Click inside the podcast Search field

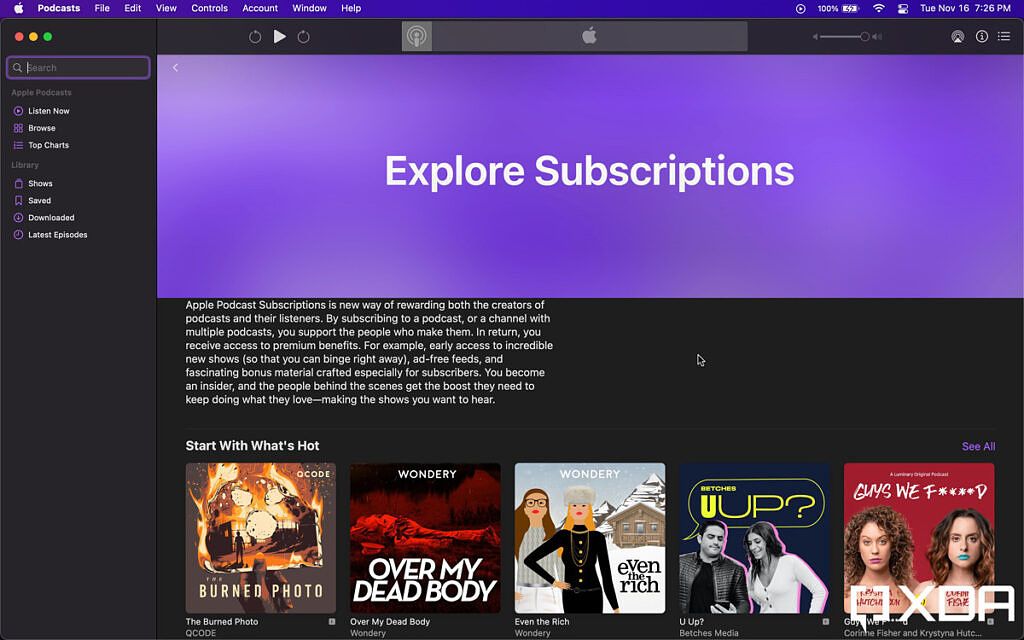78,67
